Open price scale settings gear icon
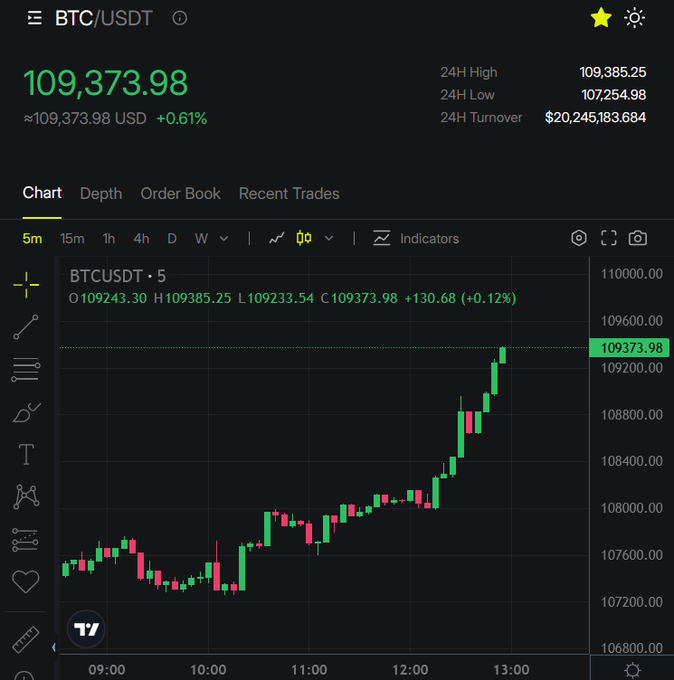Image resolution: width=674 pixels, height=680 pixels. [633, 670]
